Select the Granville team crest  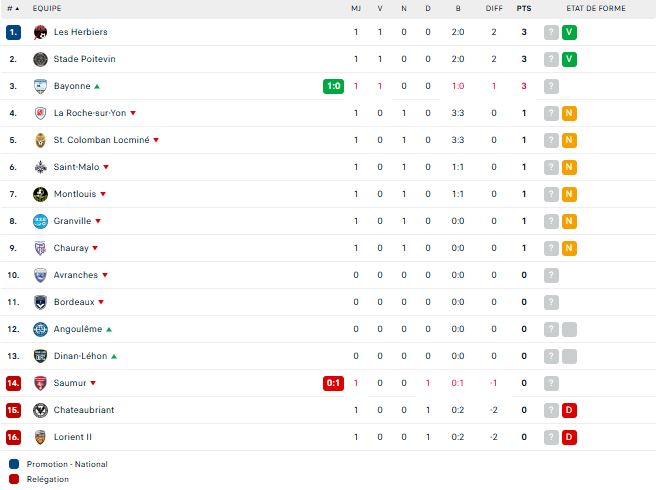click(40, 221)
